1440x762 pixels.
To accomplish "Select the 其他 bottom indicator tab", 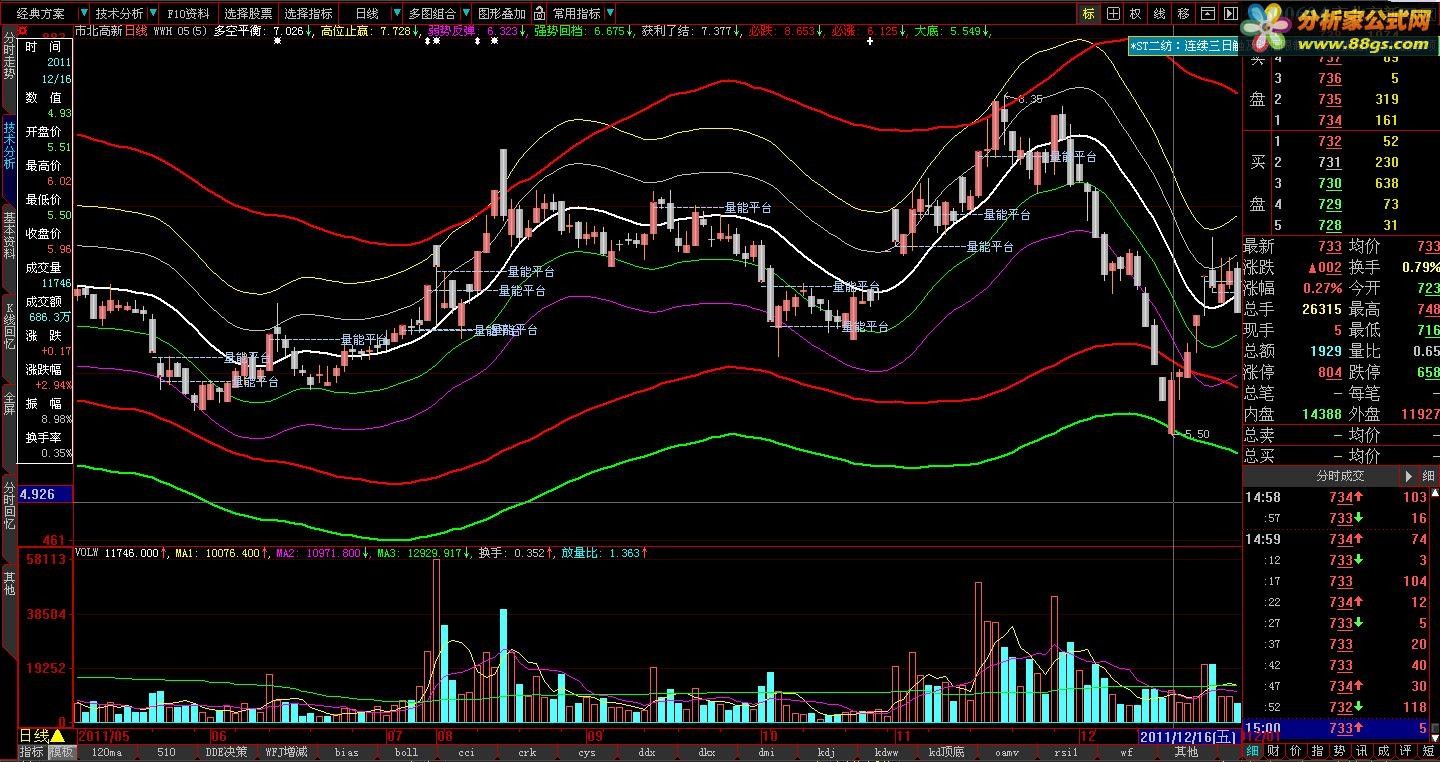I will tap(1187, 752).
